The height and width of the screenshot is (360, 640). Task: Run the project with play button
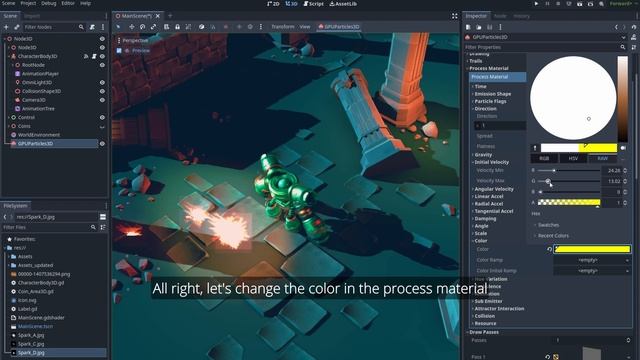coord(536,4)
